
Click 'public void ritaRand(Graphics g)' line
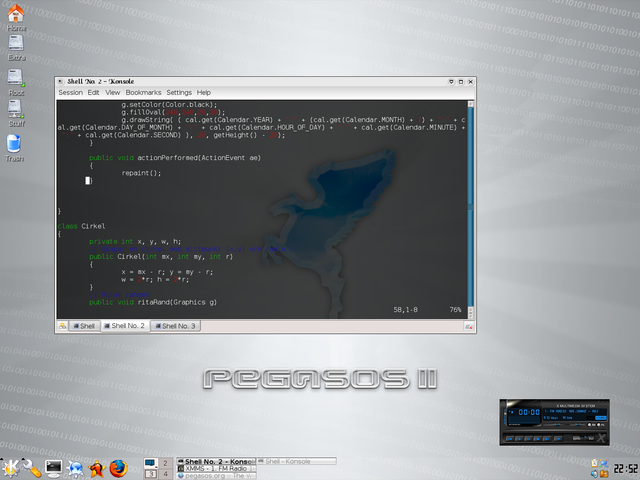point(153,302)
